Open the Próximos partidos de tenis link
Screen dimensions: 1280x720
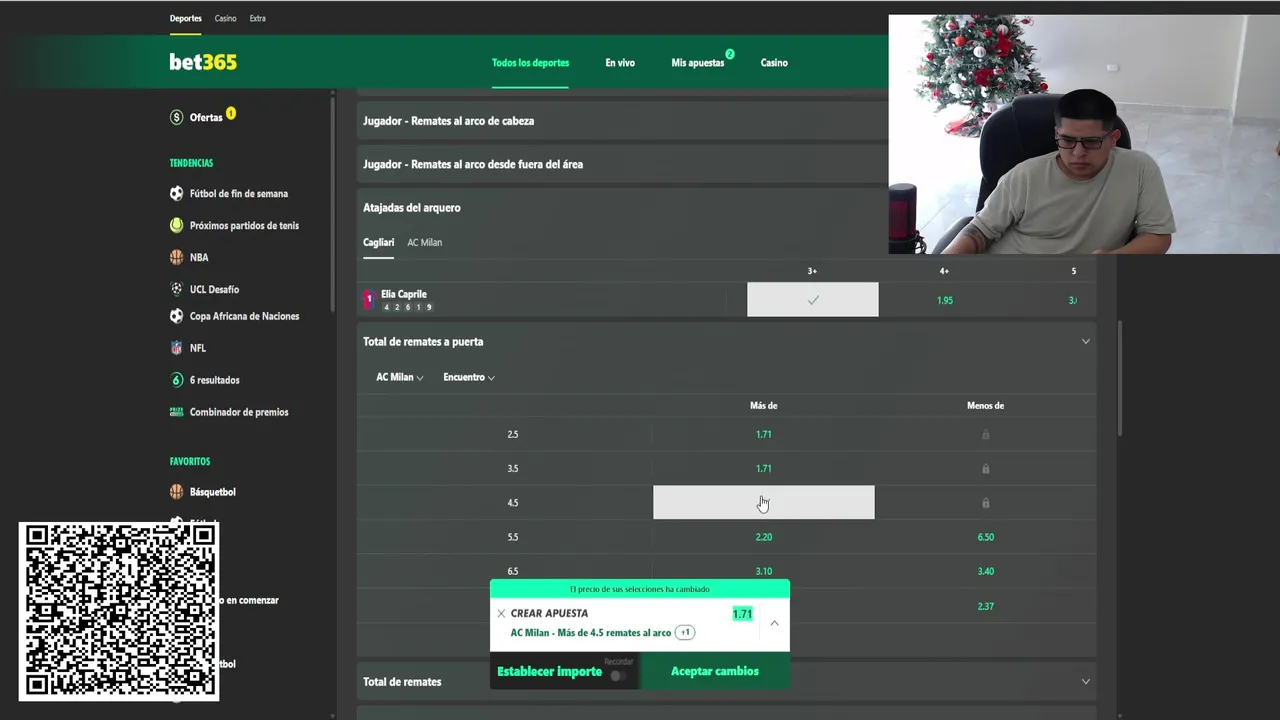click(x=244, y=225)
